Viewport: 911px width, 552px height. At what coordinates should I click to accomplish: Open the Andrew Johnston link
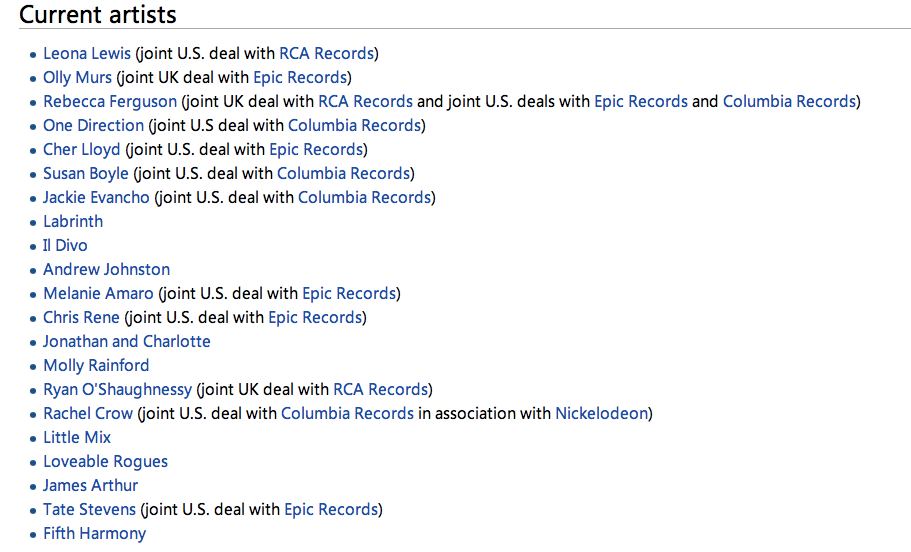tap(107, 270)
